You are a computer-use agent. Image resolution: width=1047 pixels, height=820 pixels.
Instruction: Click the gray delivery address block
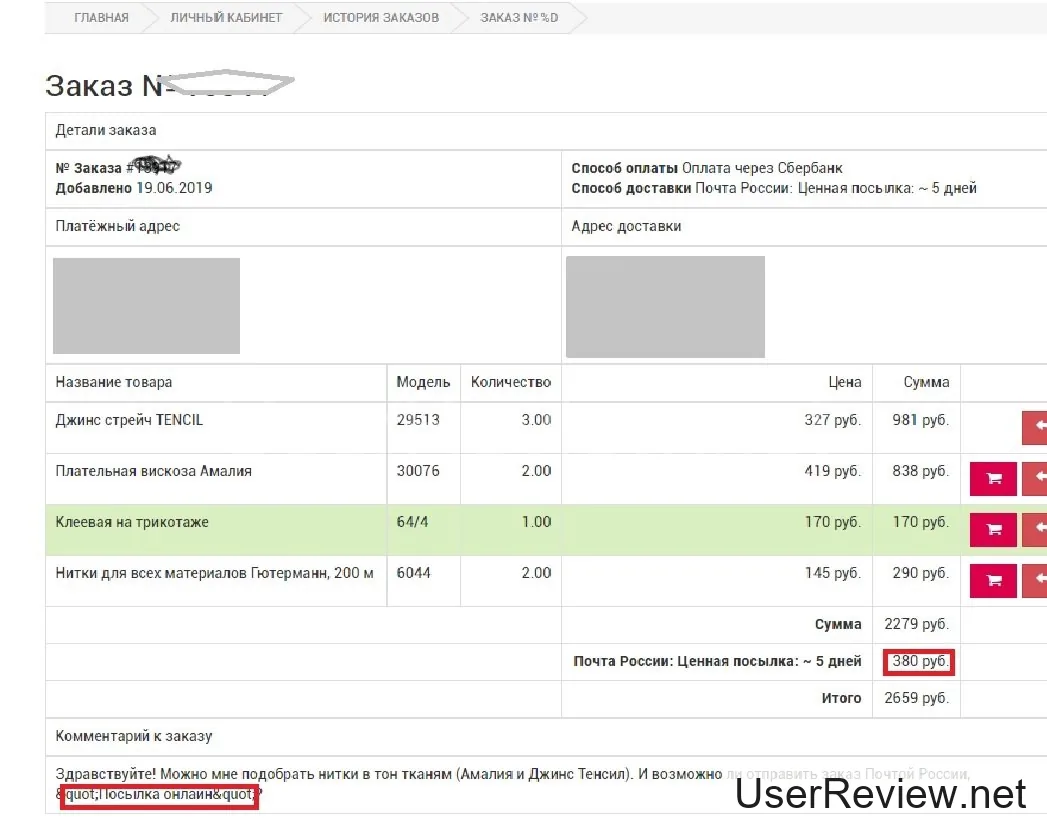click(665, 307)
